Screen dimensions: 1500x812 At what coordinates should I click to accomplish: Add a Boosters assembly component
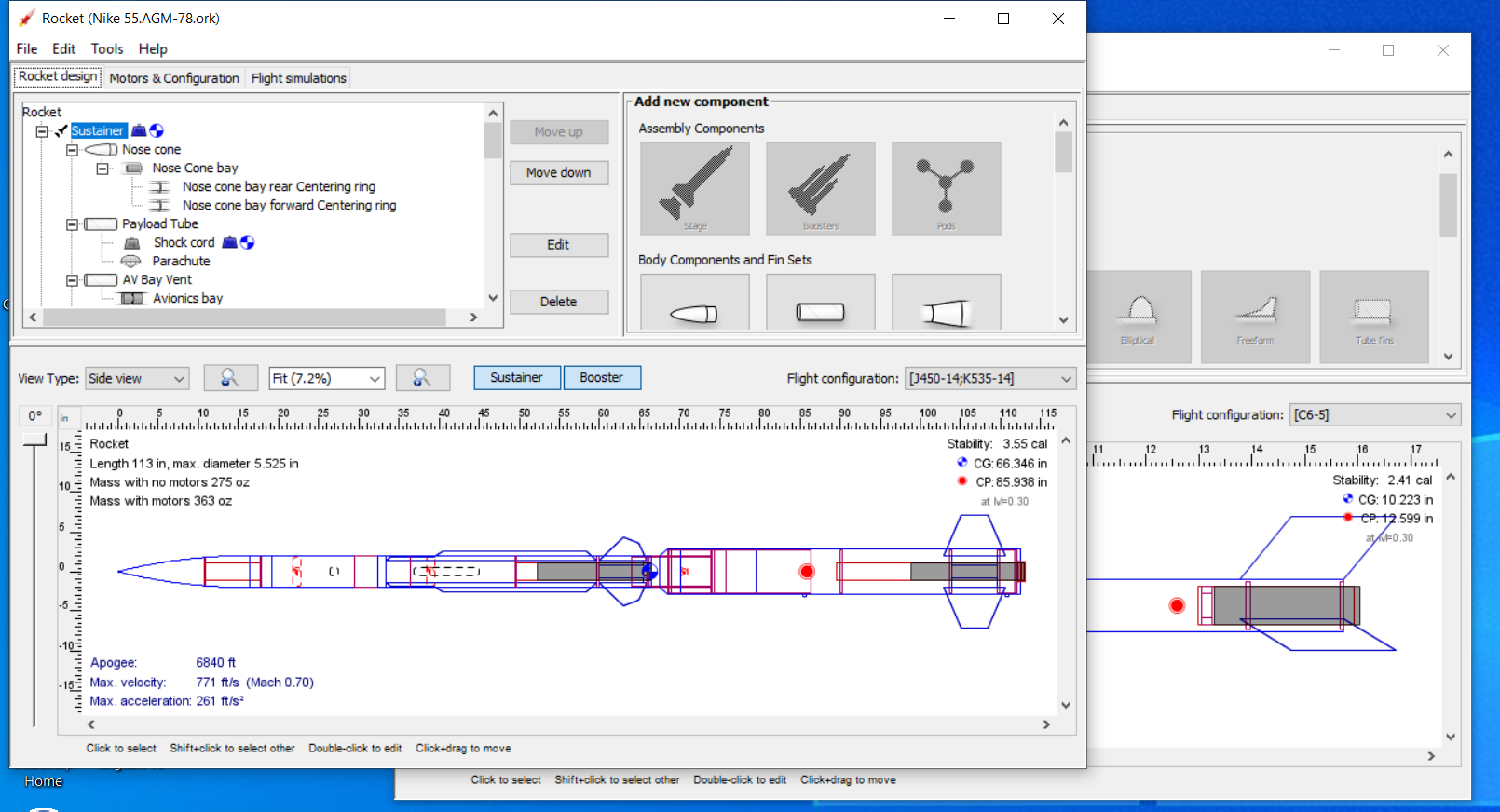tap(820, 188)
